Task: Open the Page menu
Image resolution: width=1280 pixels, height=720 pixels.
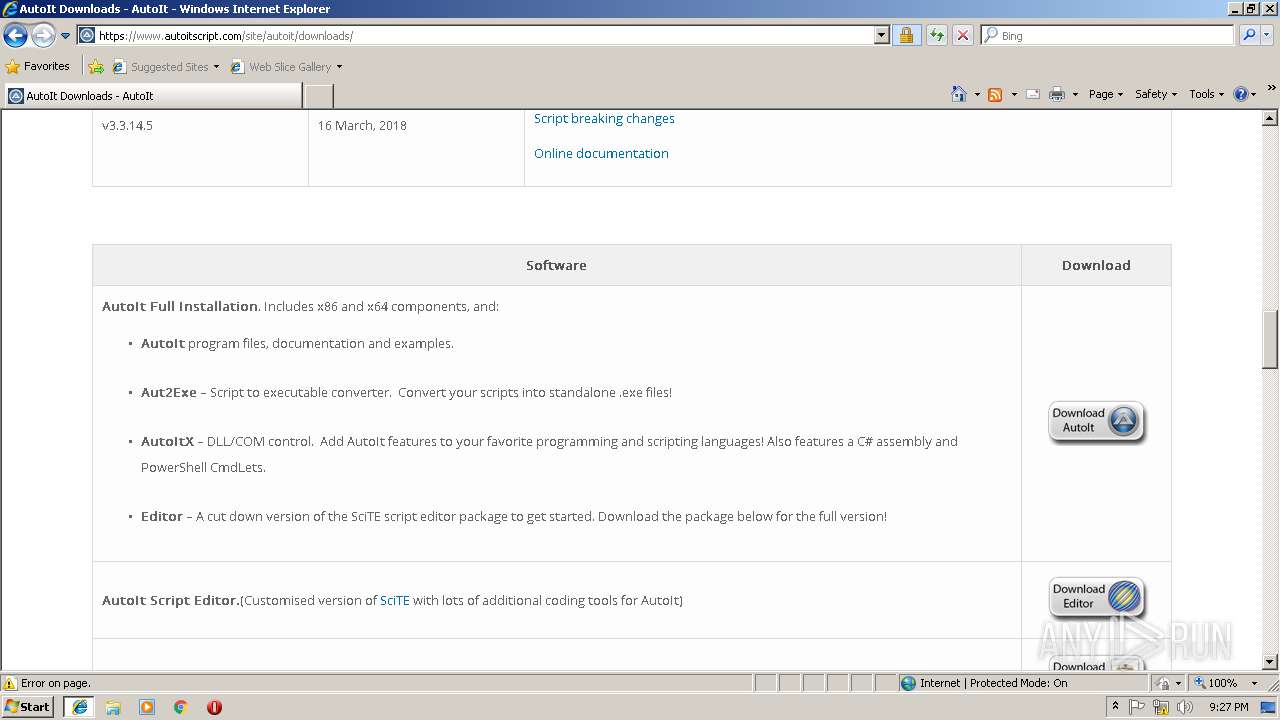Action: click(1106, 94)
